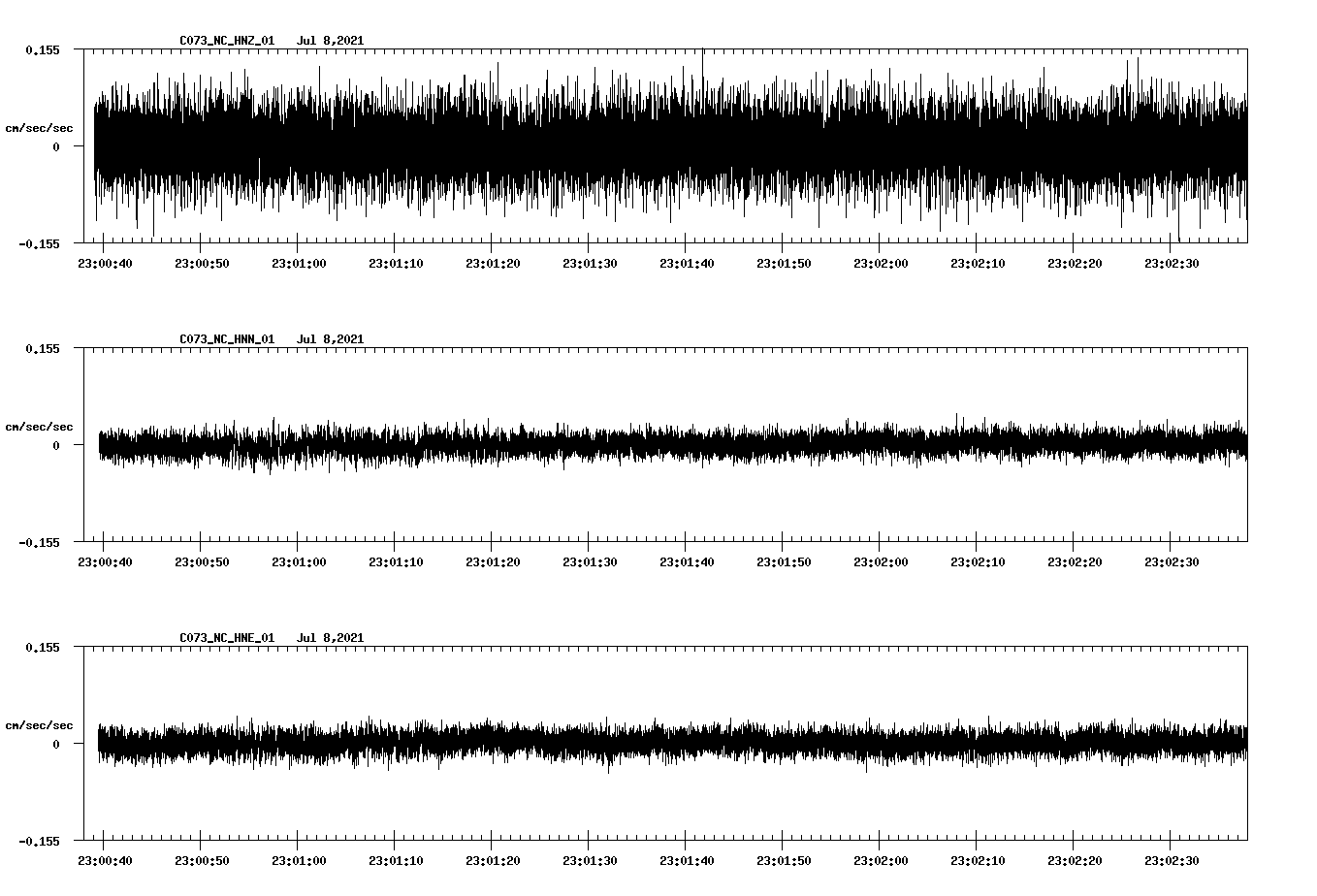The height and width of the screenshot is (896, 1317).
Task: Click the -0.155 lower limit on HNN axis
Action: point(39,542)
